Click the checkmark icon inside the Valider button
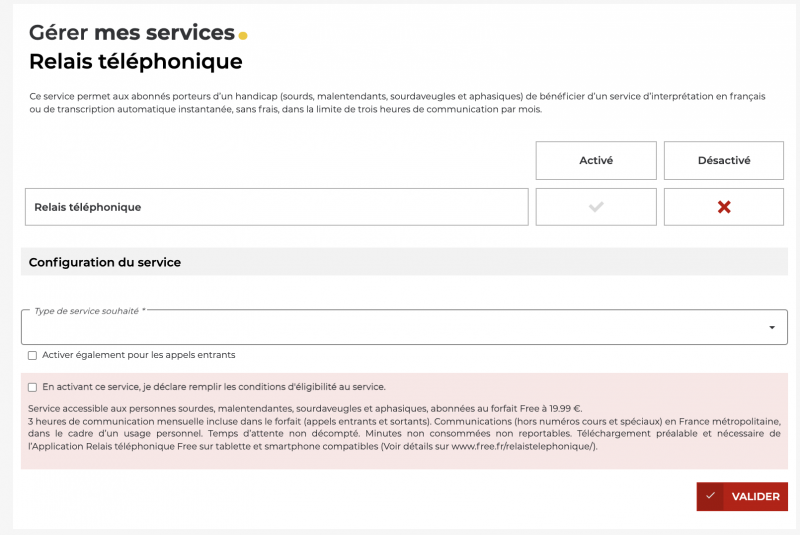 tap(710, 496)
